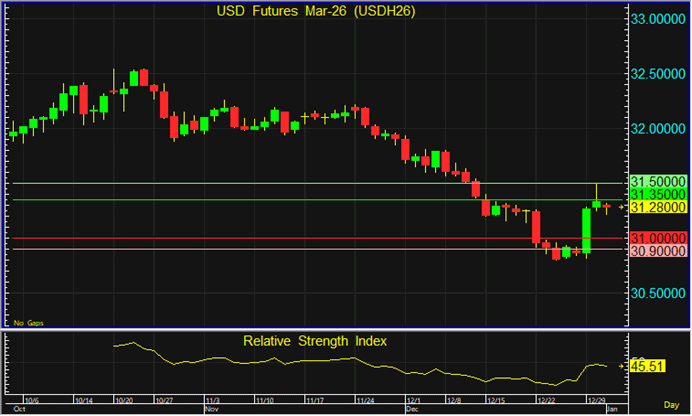Click the Nov month label on time axis

212,410
